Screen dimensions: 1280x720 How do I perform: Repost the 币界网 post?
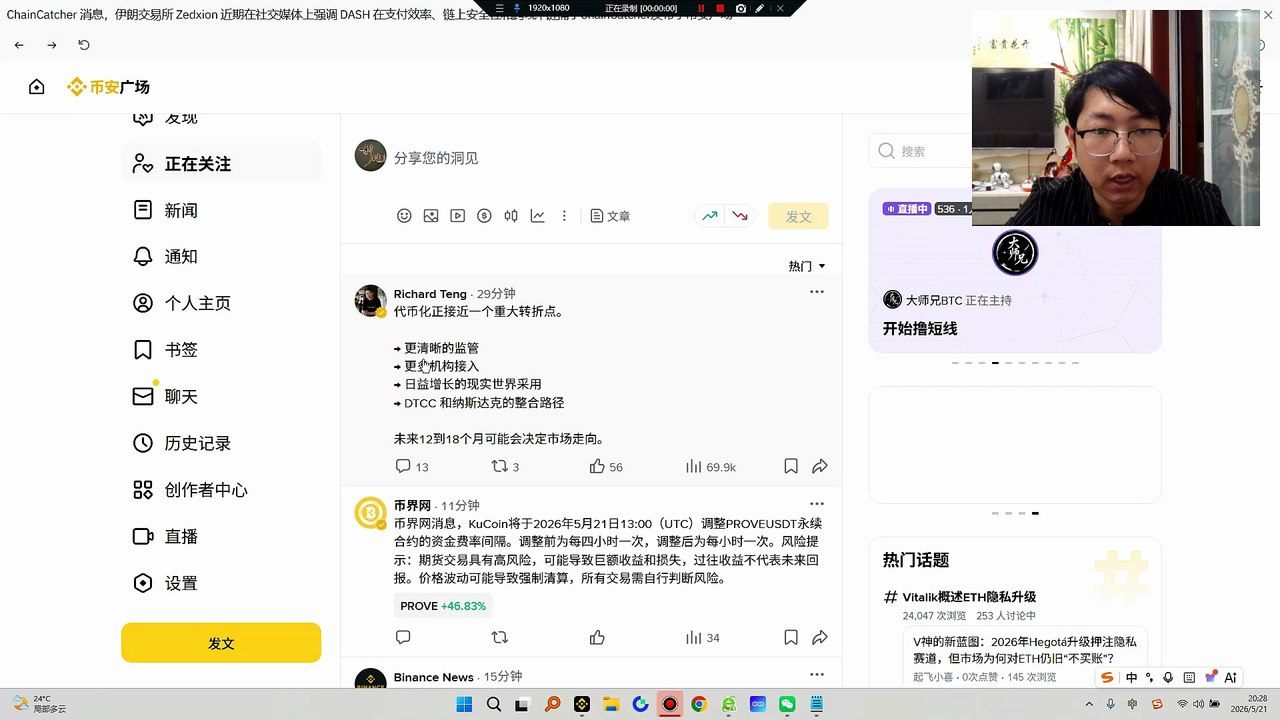[x=500, y=637]
